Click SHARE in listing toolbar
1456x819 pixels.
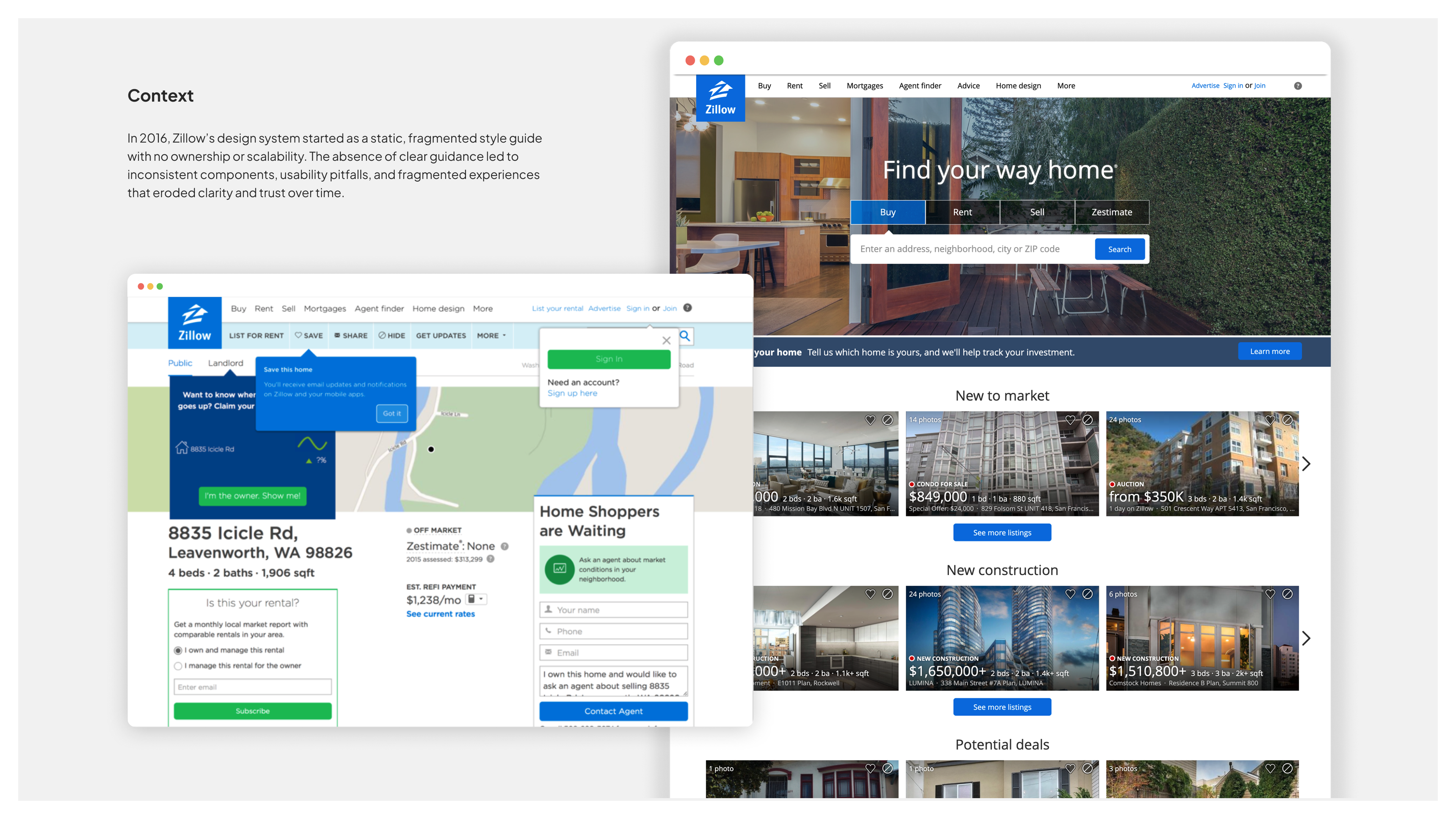350,335
